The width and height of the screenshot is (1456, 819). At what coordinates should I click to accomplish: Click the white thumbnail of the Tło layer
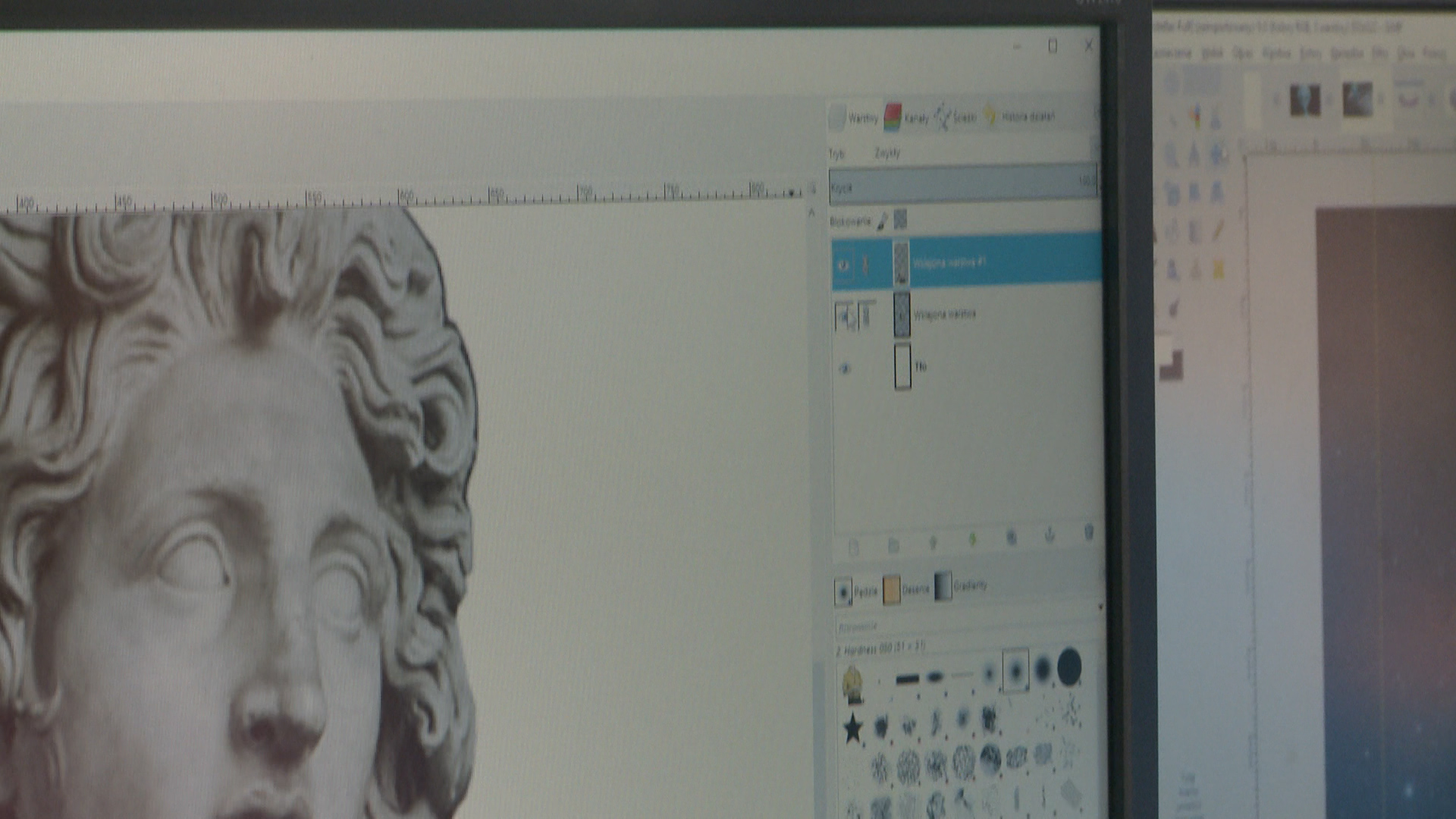point(902,366)
